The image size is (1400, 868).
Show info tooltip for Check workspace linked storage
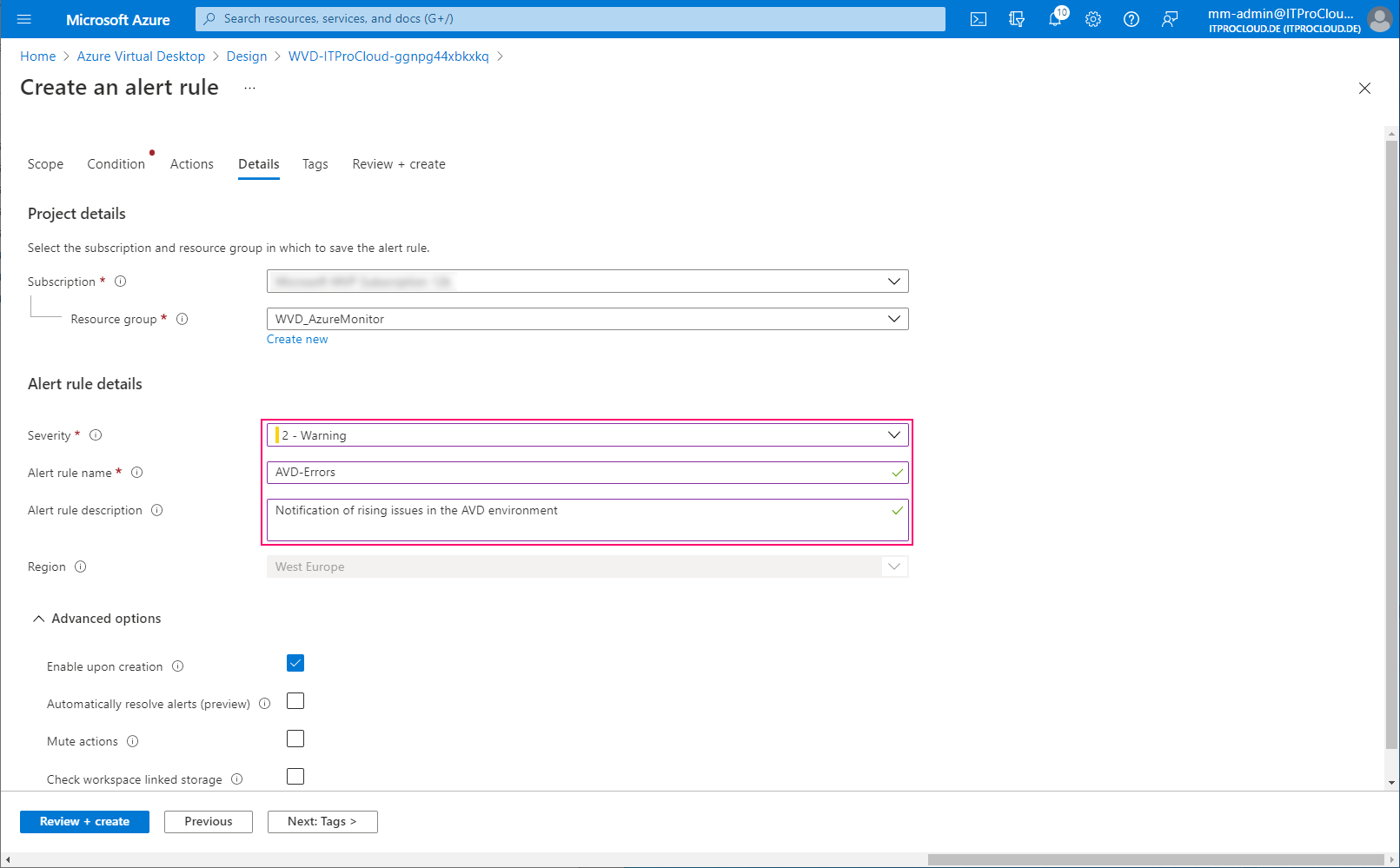[236, 779]
